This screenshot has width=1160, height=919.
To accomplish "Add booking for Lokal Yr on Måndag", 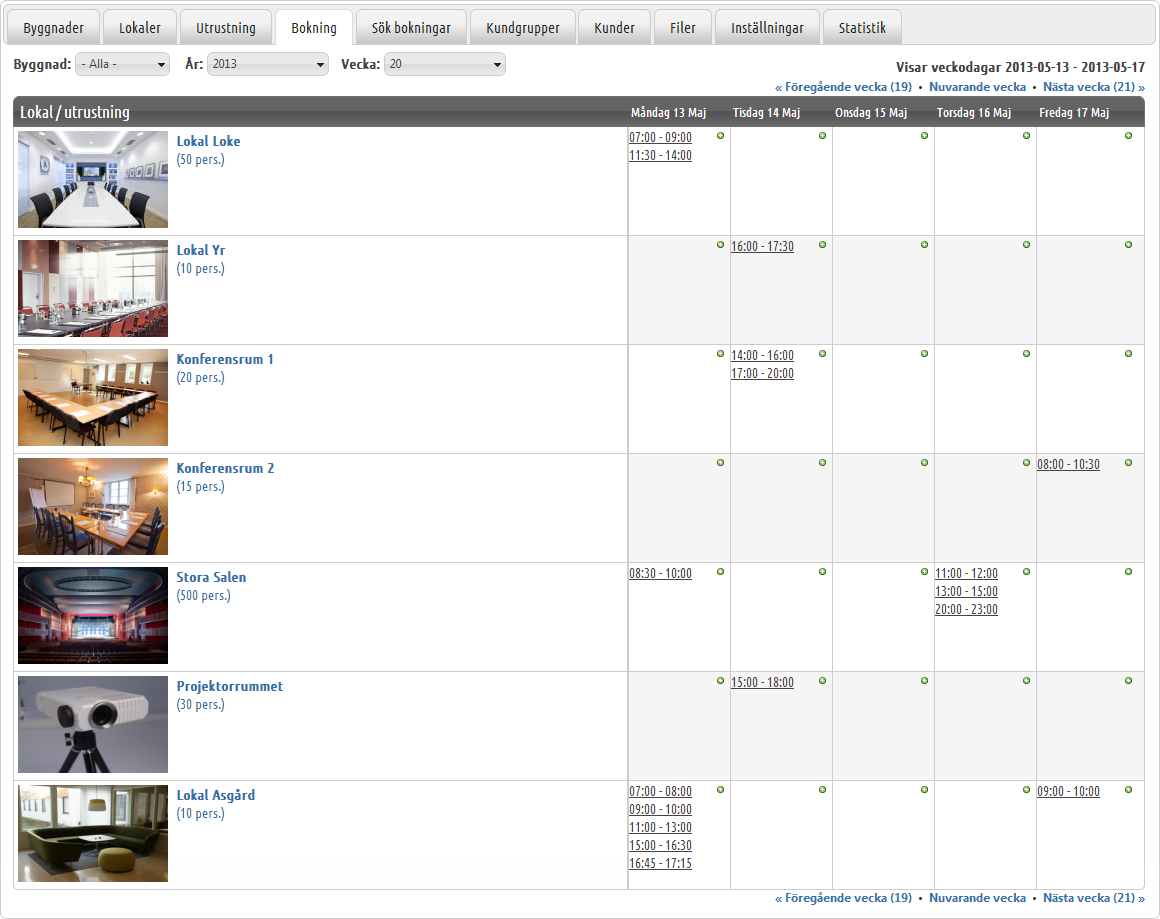I will 721,245.
